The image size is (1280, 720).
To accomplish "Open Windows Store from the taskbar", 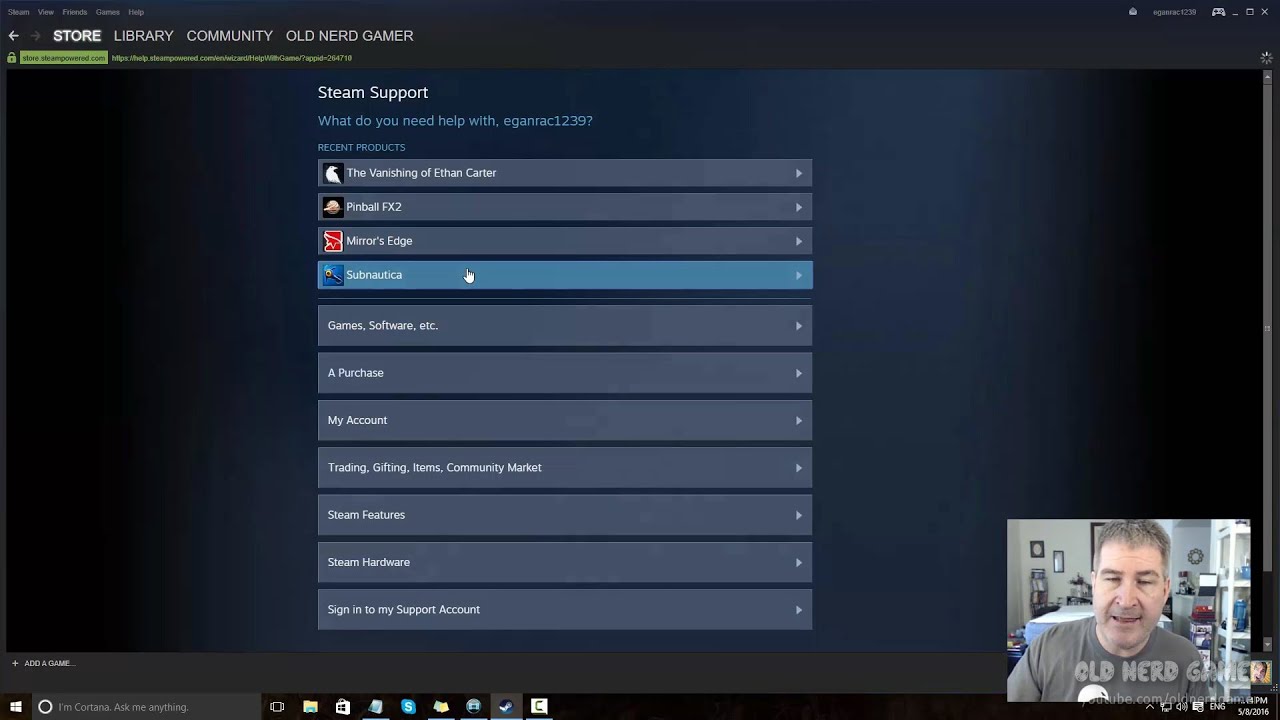I will (343, 706).
